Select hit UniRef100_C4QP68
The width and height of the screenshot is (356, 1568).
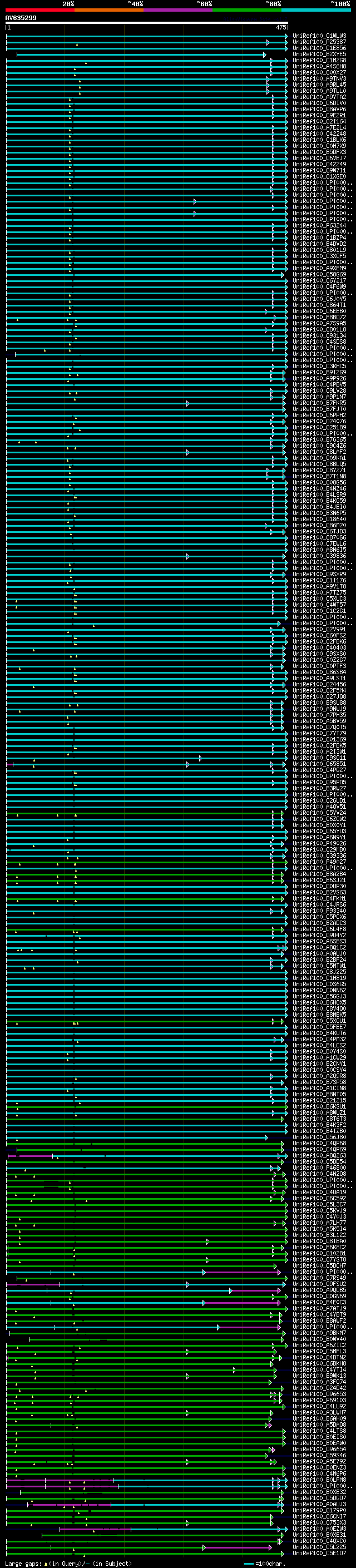pyautogui.click(x=319, y=1144)
